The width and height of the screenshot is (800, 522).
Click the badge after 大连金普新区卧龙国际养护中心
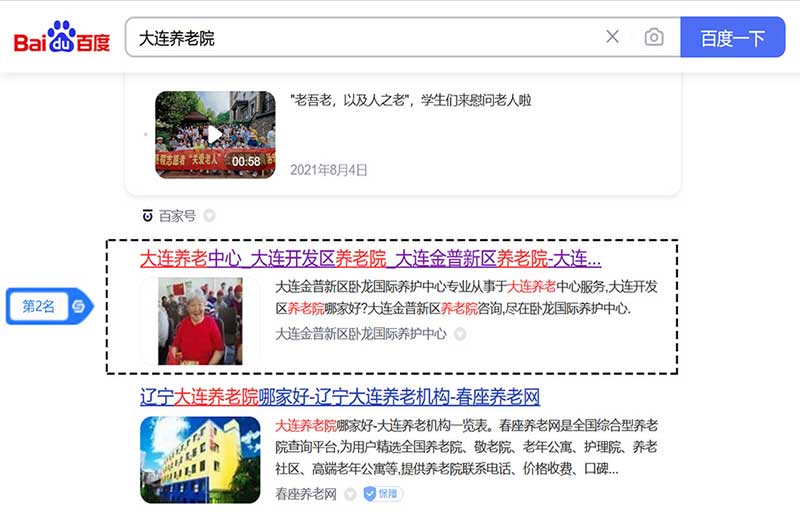460,334
